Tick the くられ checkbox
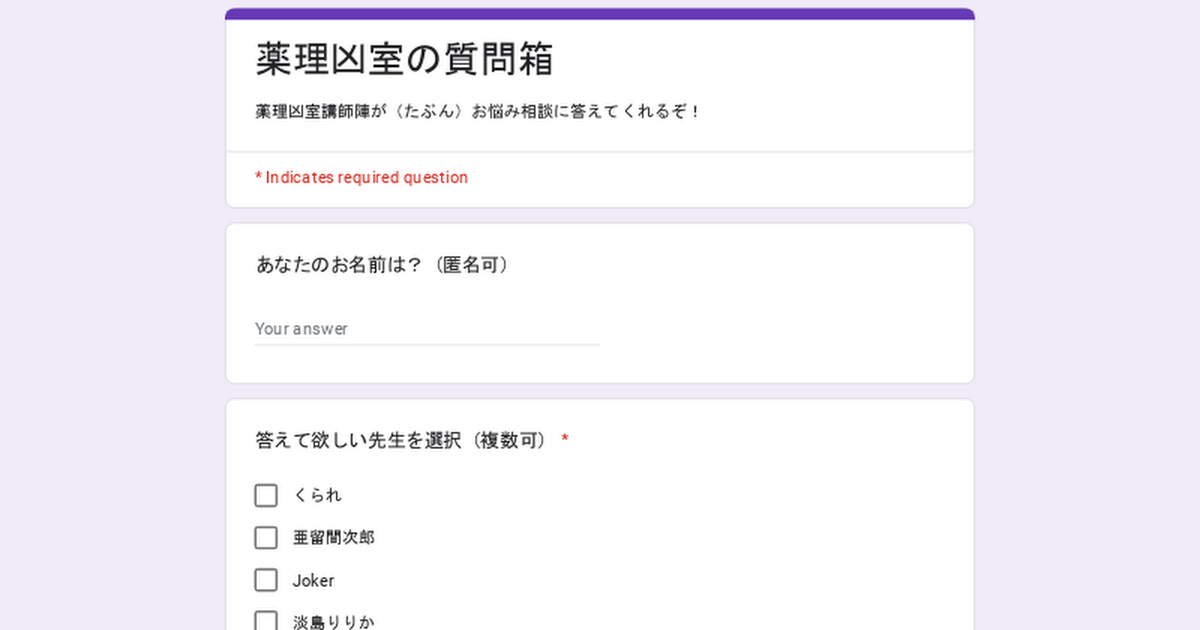Viewport: 1200px width, 630px height. coord(266,495)
